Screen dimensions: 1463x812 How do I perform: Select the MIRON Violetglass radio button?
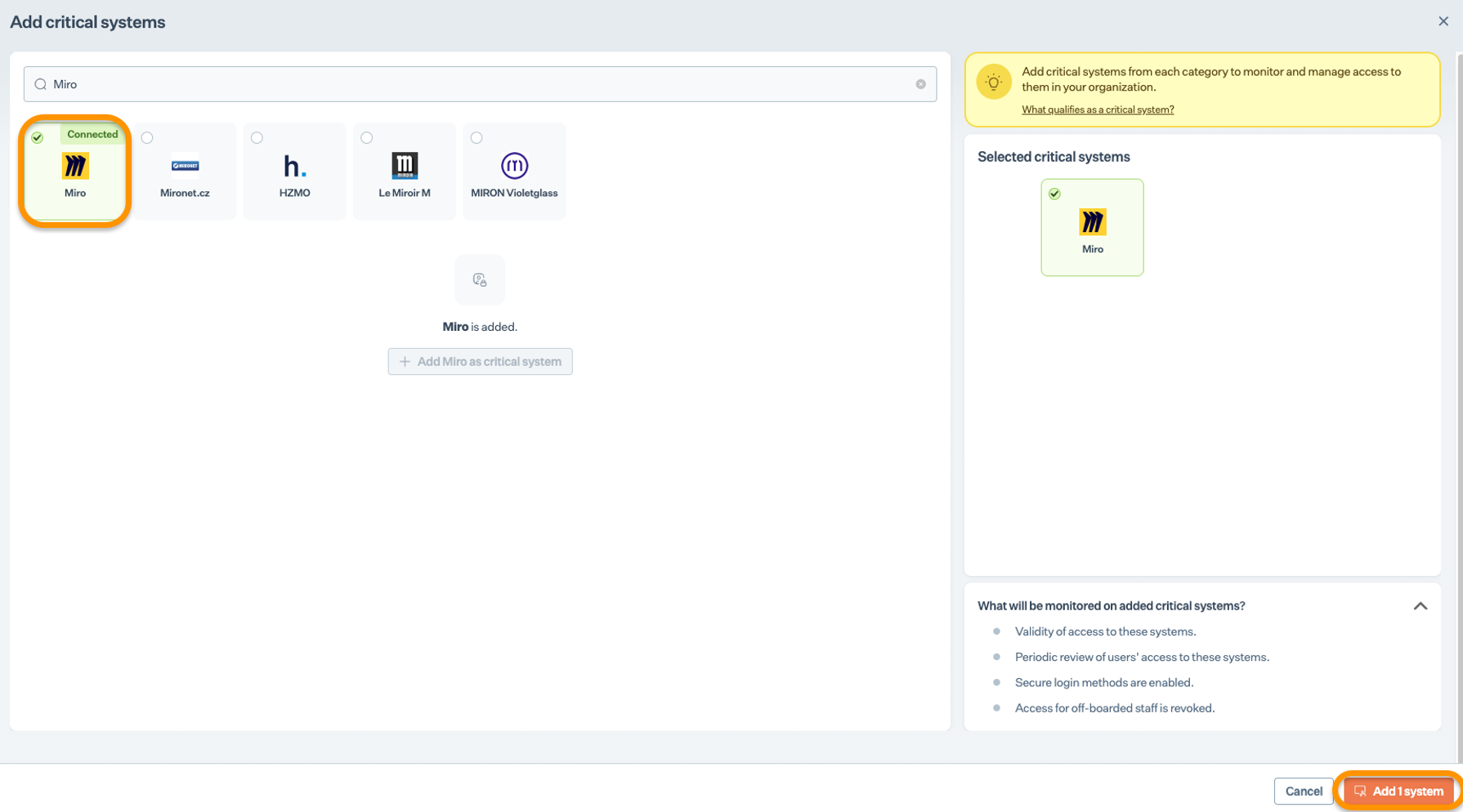[x=476, y=137]
